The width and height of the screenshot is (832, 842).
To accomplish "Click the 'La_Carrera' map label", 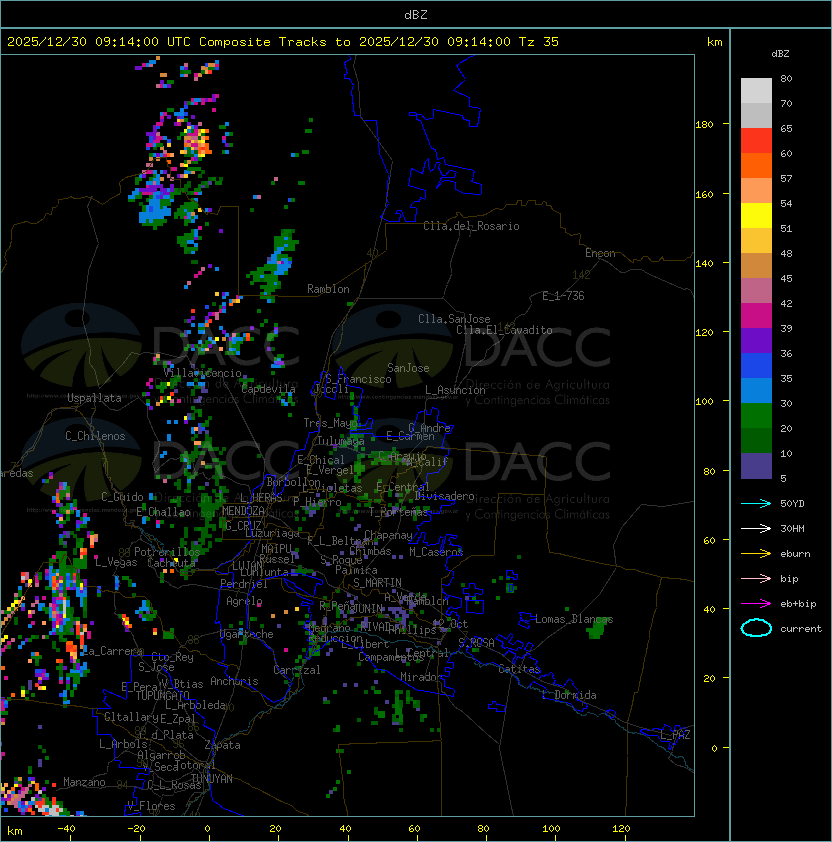I will (x=112, y=651).
